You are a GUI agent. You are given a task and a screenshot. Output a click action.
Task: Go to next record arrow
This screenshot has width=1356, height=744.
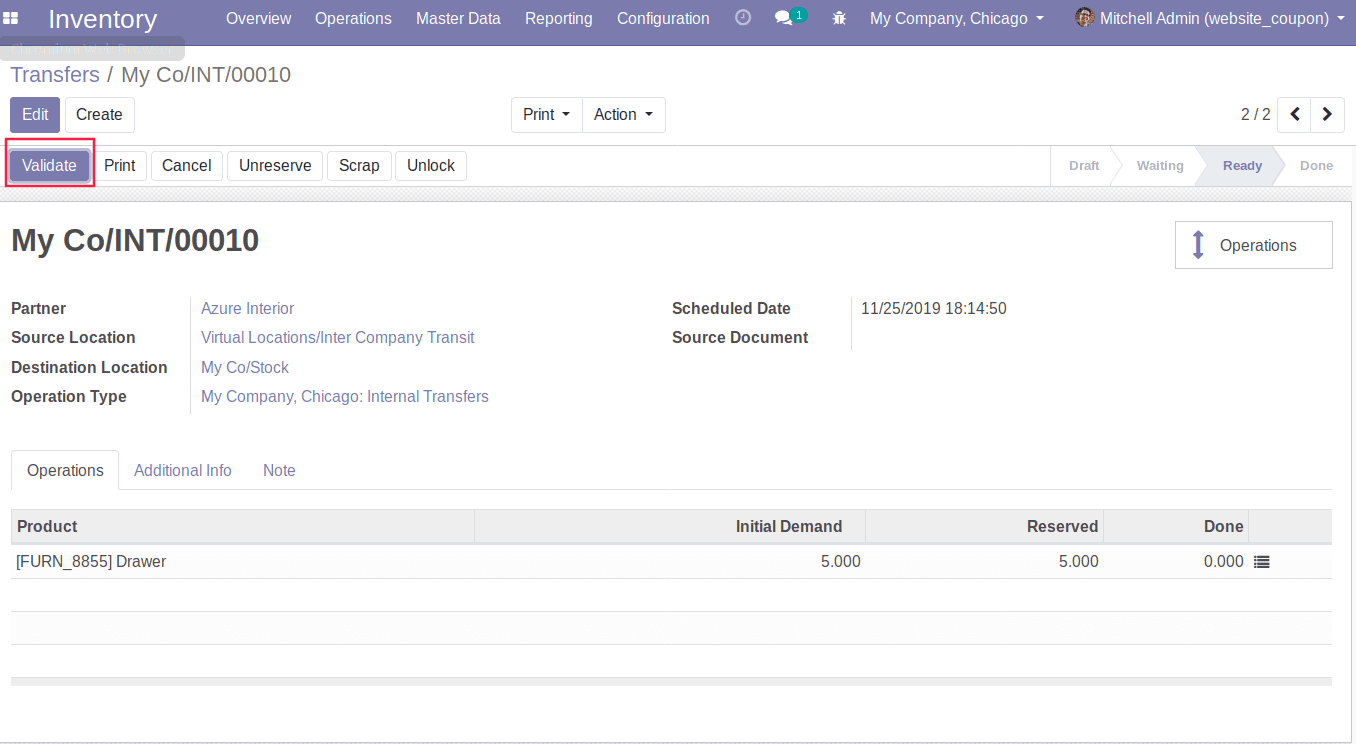[1327, 114]
